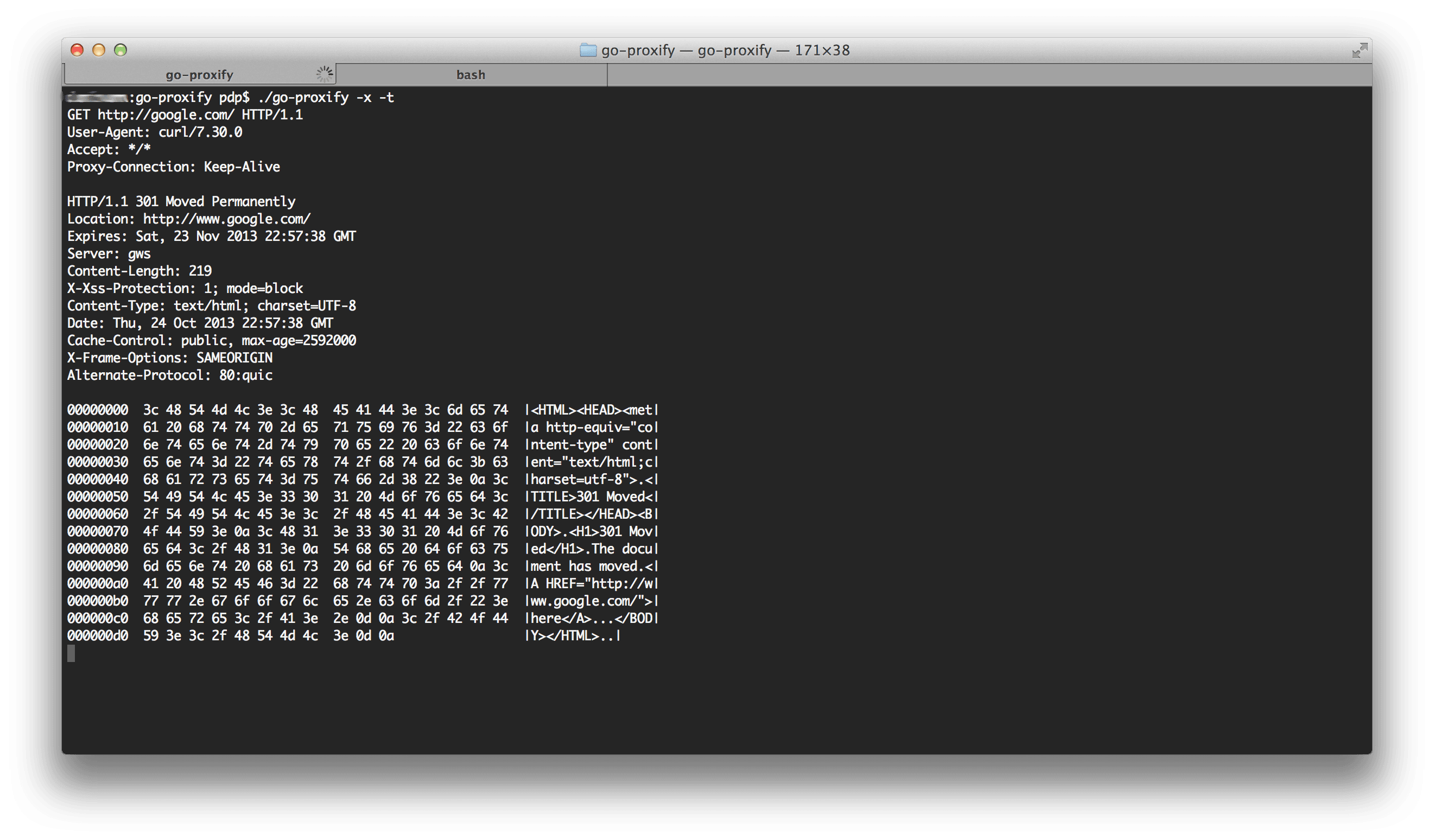The image size is (1434, 840).
Task: Click ASCII dump '|ed</H1>.The docu|'
Action: [592, 549]
